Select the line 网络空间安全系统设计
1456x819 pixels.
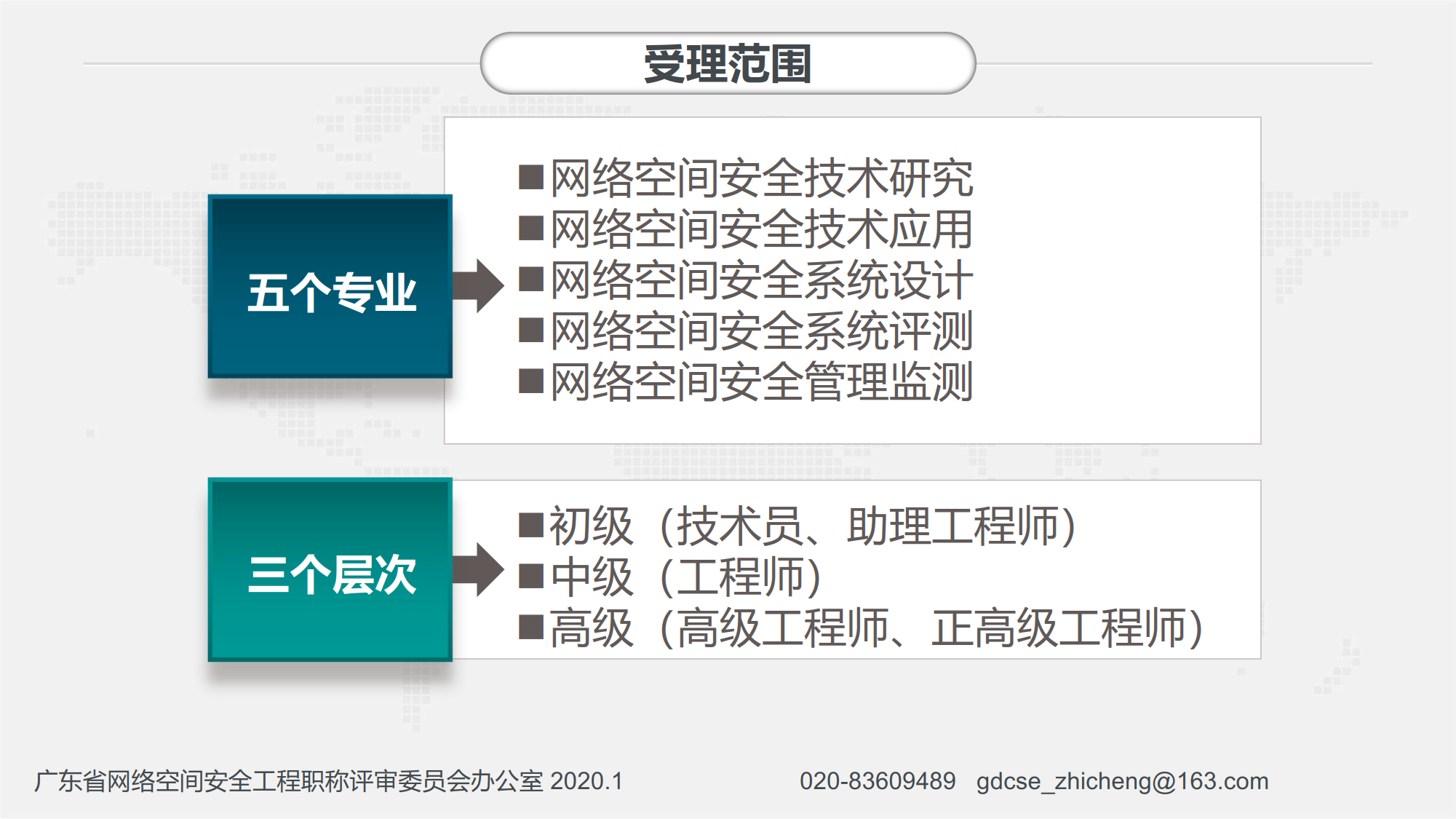(761, 280)
